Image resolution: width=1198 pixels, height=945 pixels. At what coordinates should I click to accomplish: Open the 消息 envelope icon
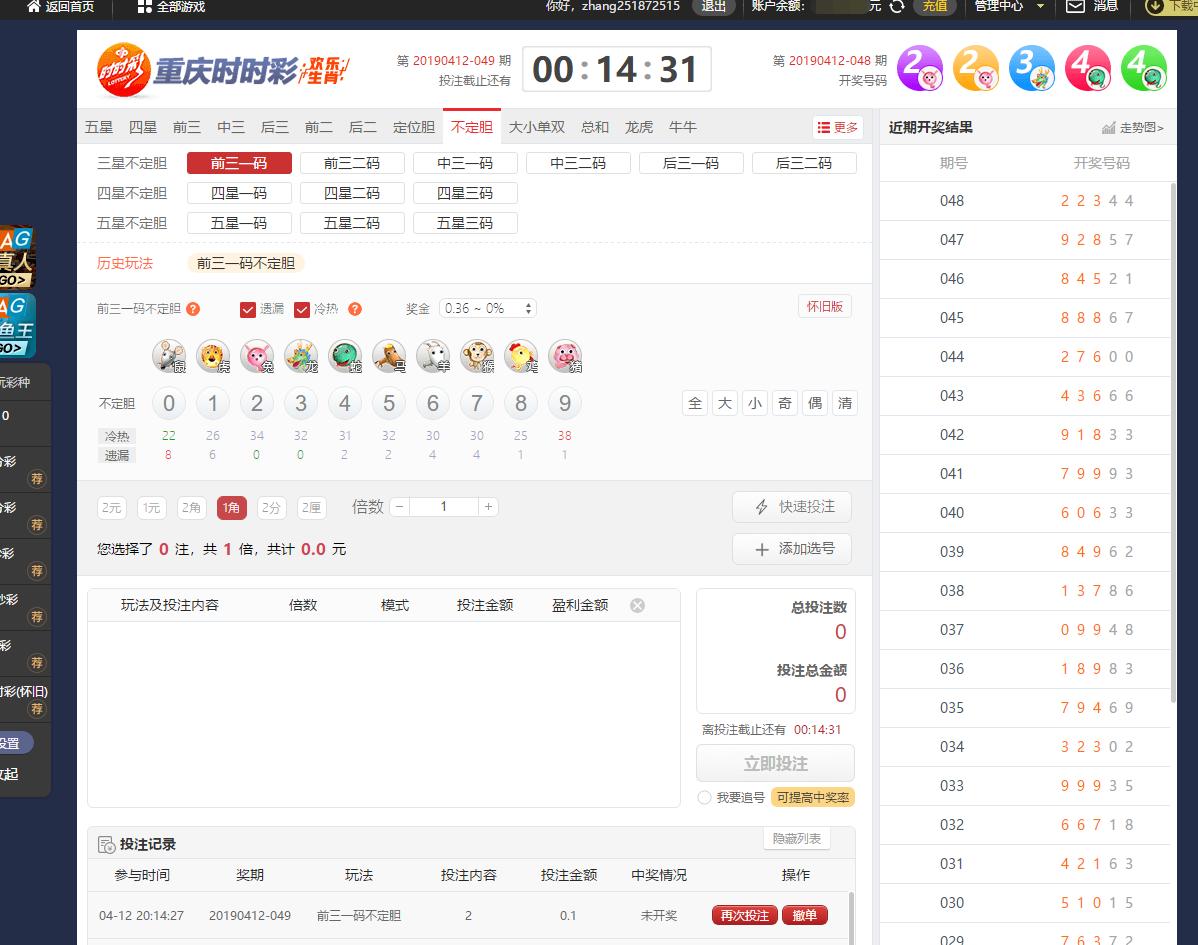(1075, 6)
